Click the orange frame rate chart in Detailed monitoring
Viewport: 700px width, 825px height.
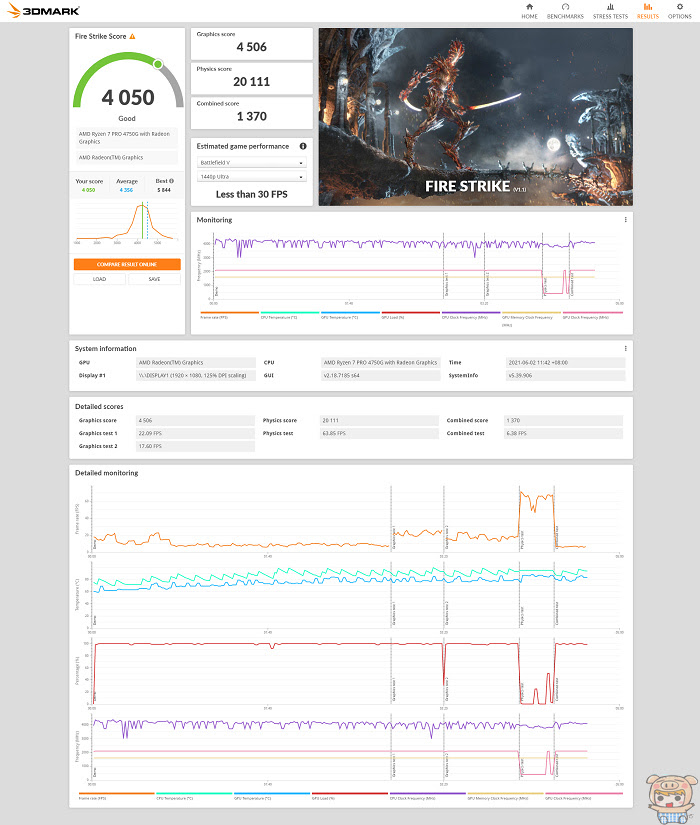coord(350,520)
